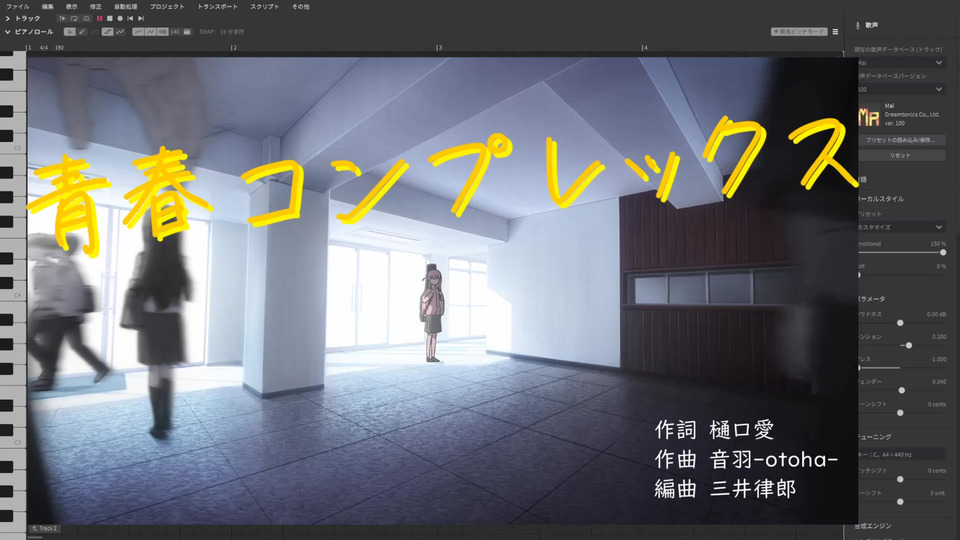Click the Mai voice database thumbnail
The width and height of the screenshot is (960, 540).
pyautogui.click(x=869, y=115)
